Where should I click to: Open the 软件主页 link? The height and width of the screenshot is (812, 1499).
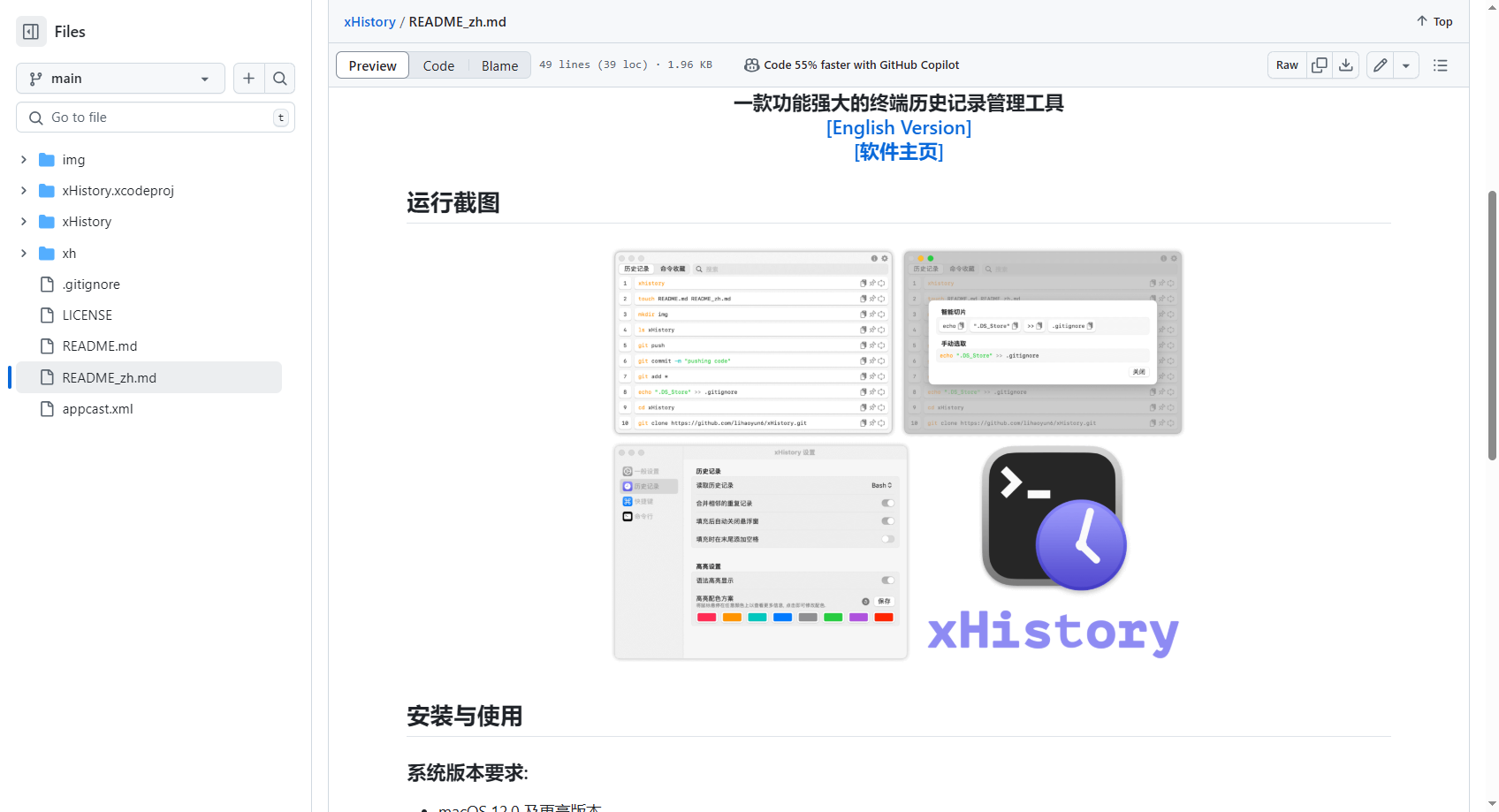click(x=899, y=152)
